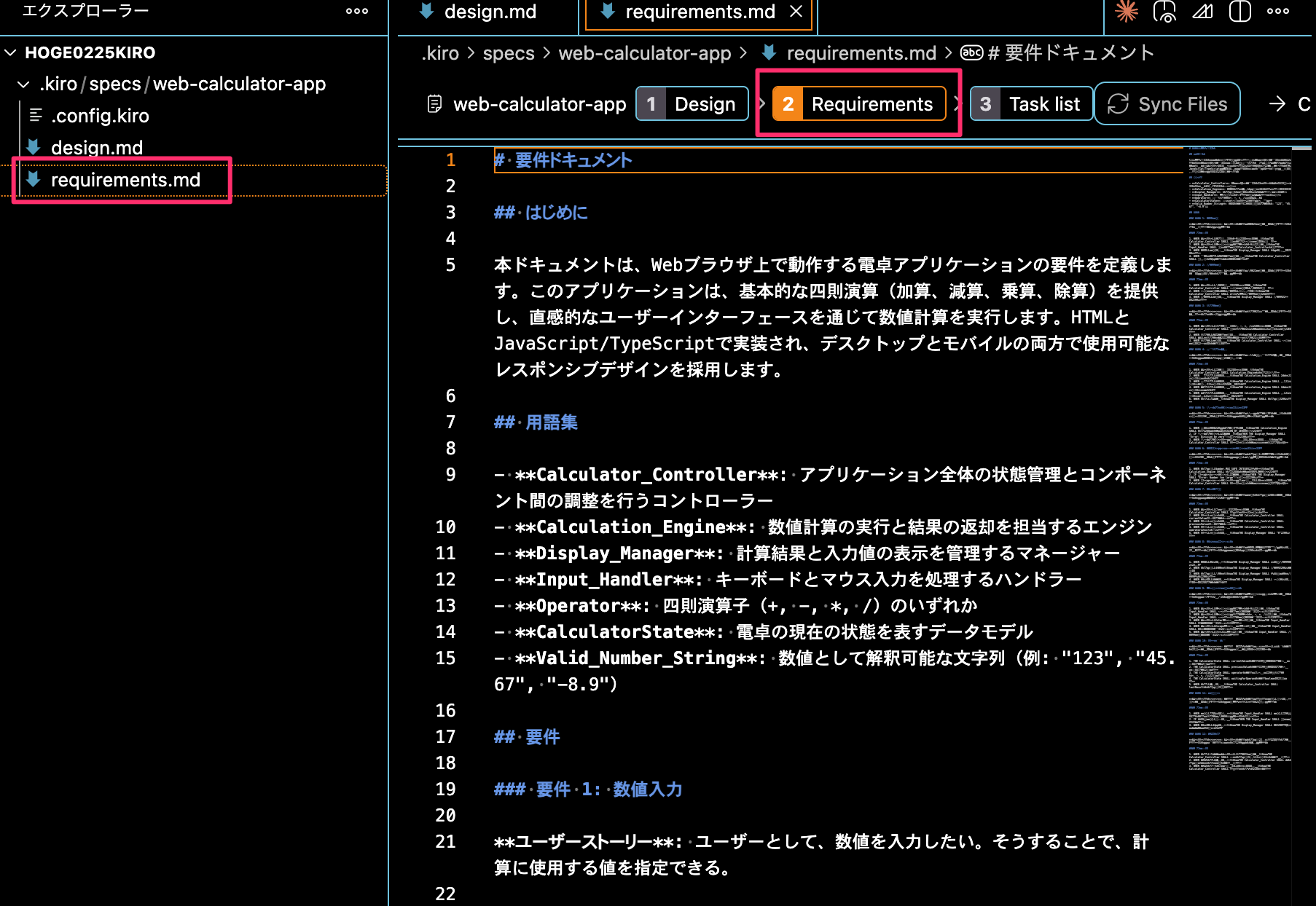The width and height of the screenshot is (1316, 906).
Task: Open the Kiro ghost preview icon at top right
Action: pyautogui.click(x=1164, y=12)
